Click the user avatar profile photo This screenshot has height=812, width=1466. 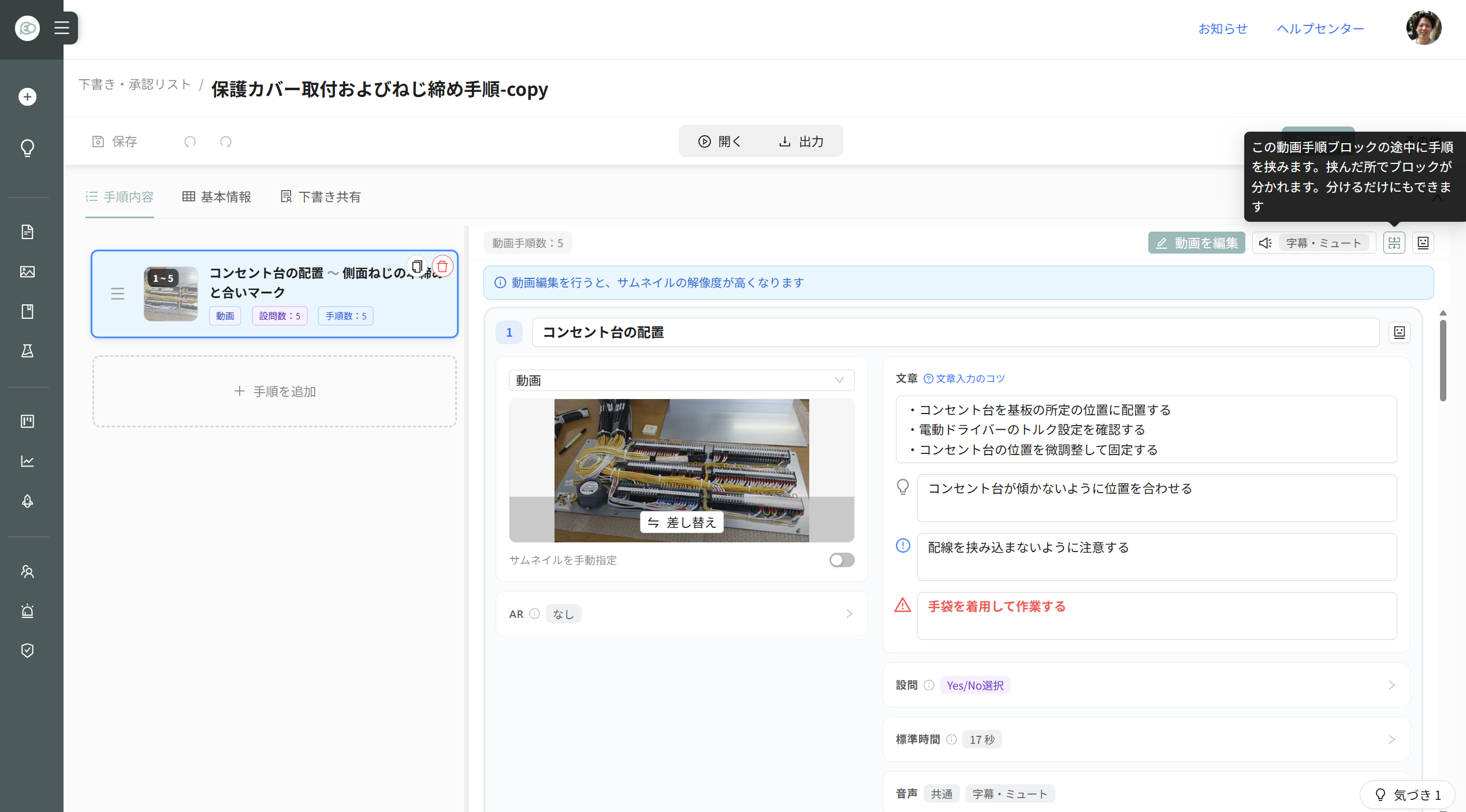pyautogui.click(x=1424, y=28)
